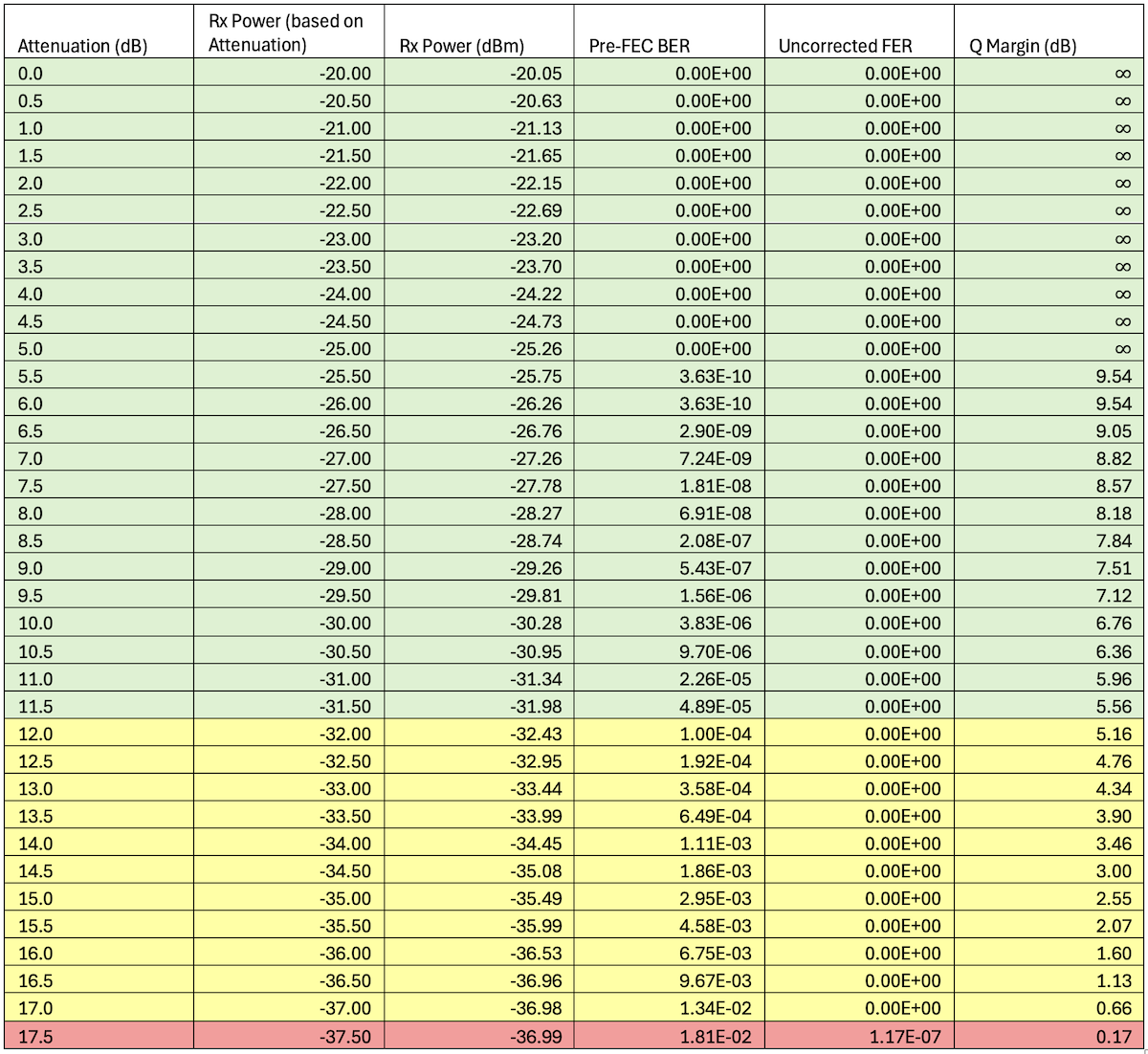Select the Rx Power cell showing -35.08
The width and height of the screenshot is (1148, 1054).
(x=479, y=871)
